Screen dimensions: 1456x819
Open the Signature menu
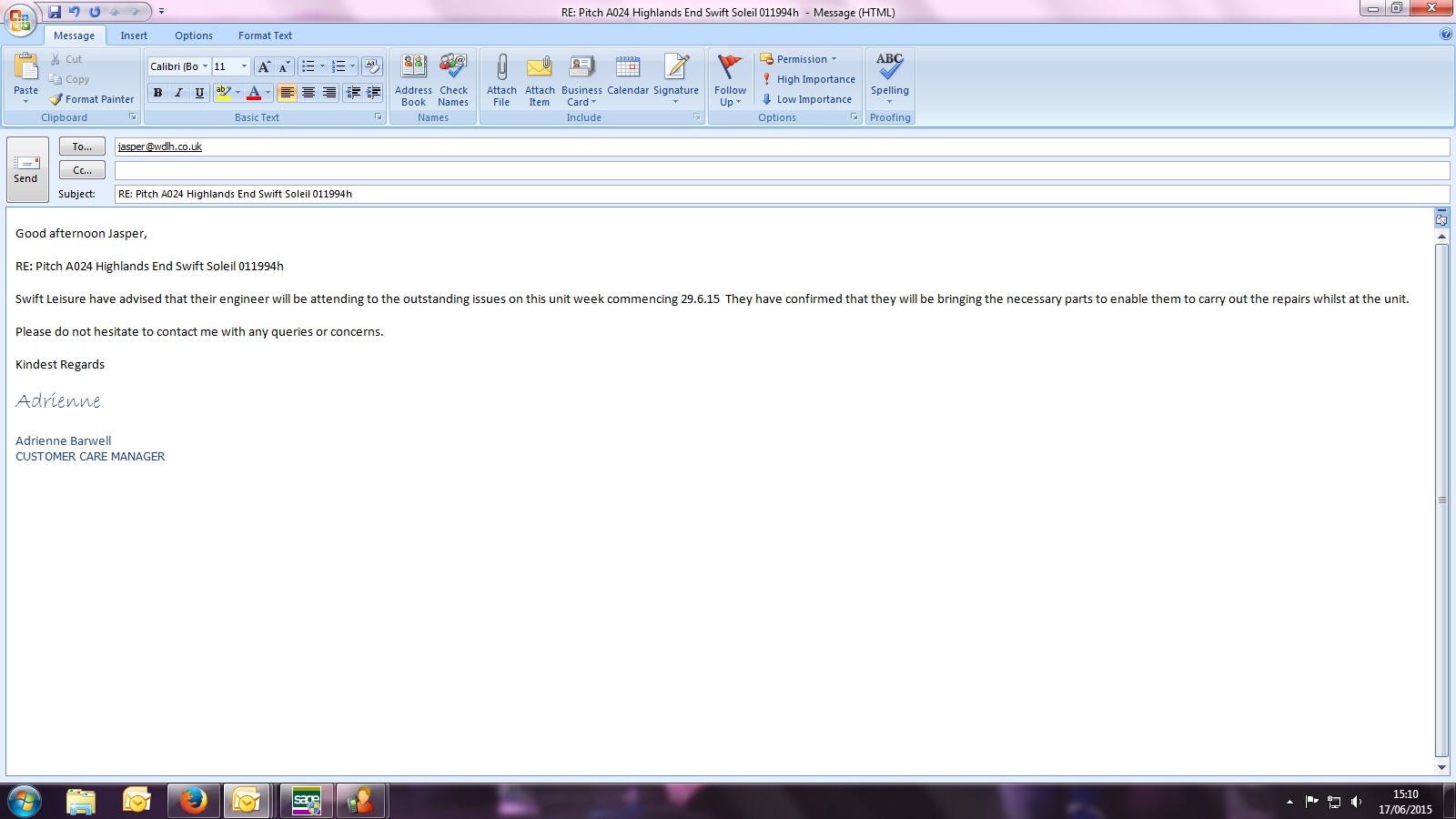point(676,80)
